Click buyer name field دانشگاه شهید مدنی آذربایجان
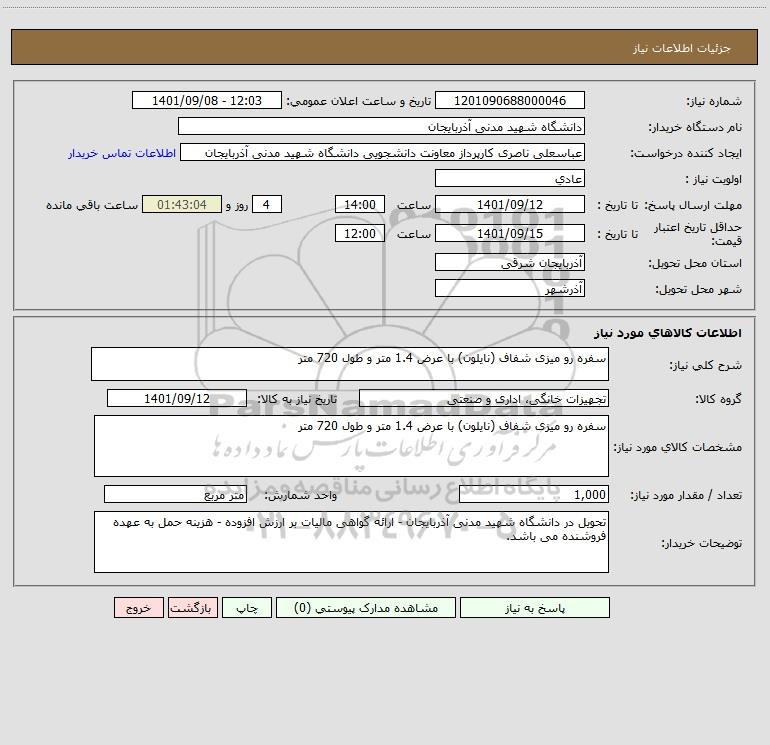This screenshot has height=745, width=770. (x=381, y=126)
